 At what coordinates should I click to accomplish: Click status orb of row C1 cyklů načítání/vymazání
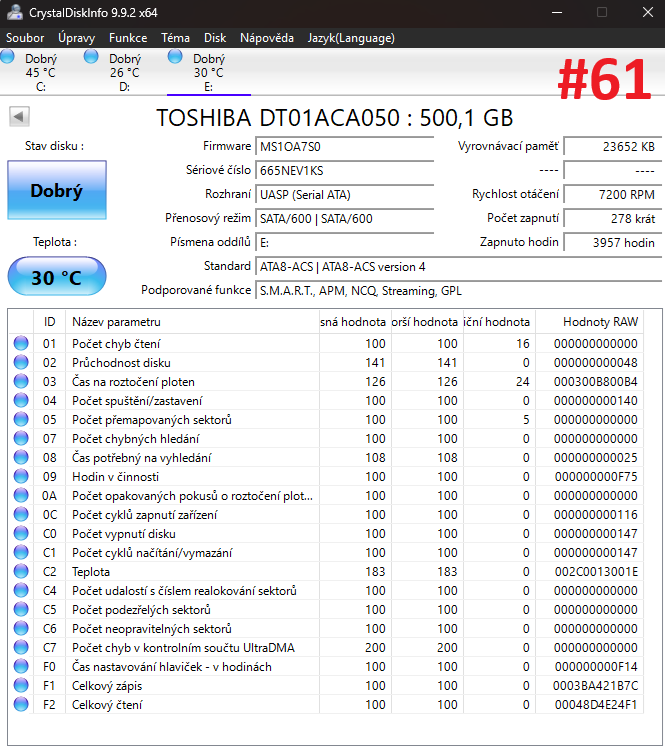click(21, 552)
